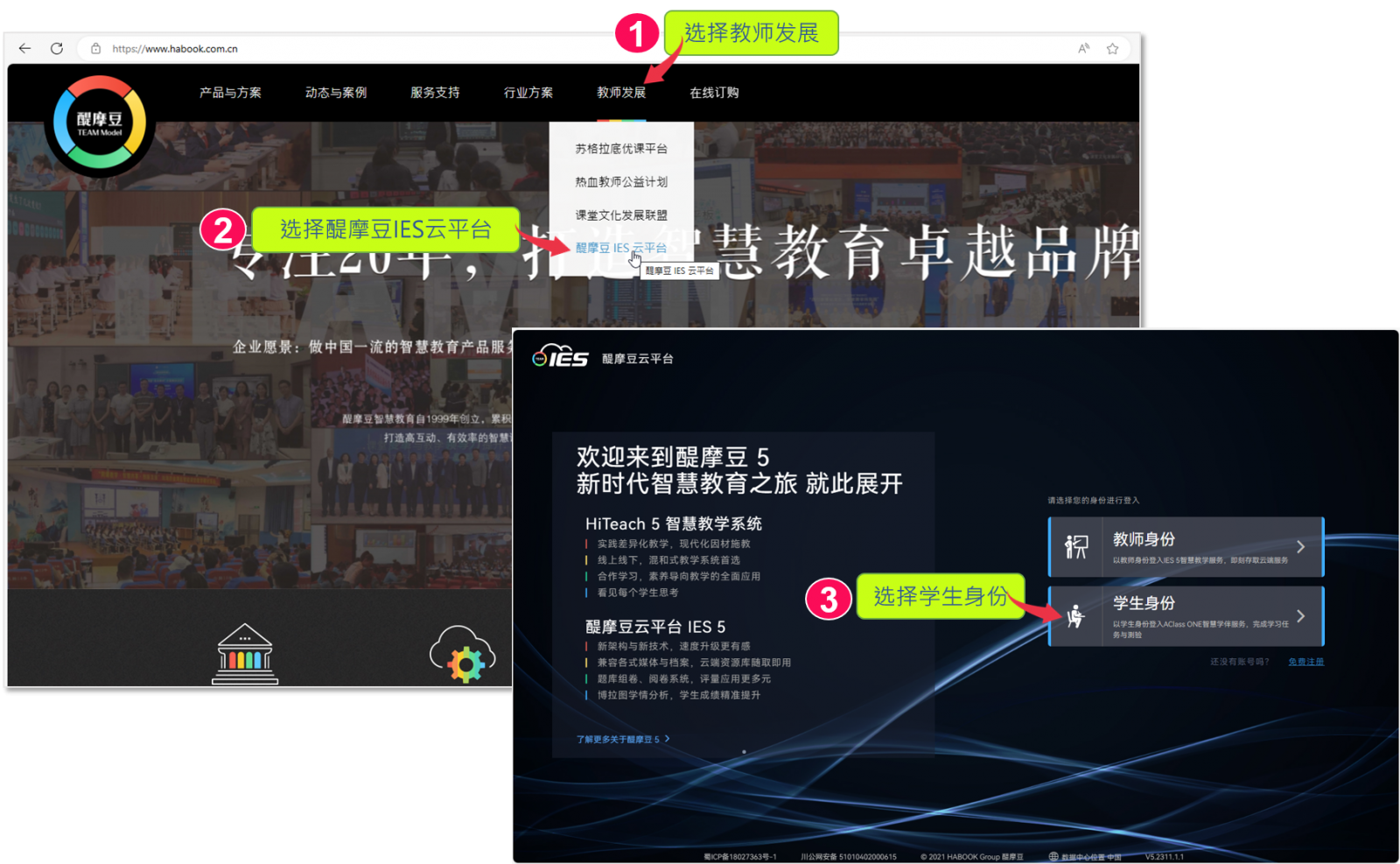The height and width of the screenshot is (864, 1400).
Task: Click the browser back arrow icon
Action: (x=24, y=49)
